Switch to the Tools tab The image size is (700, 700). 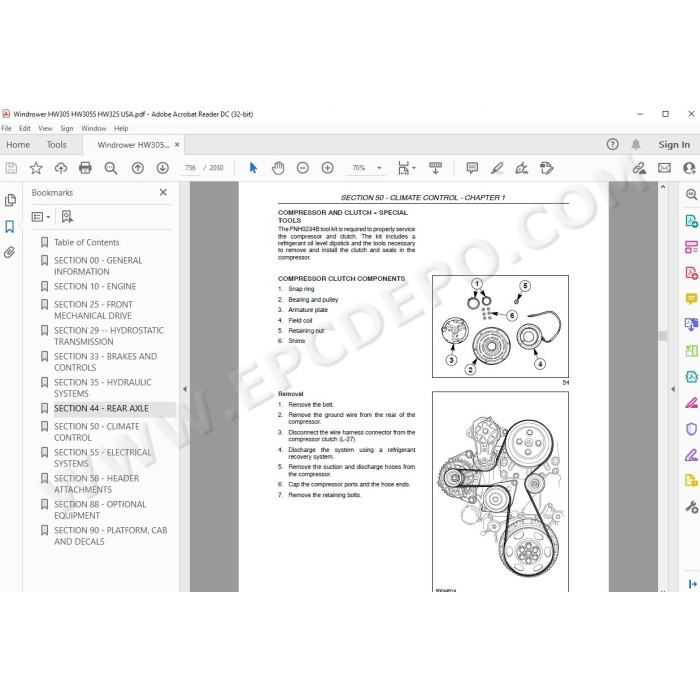(x=56, y=145)
